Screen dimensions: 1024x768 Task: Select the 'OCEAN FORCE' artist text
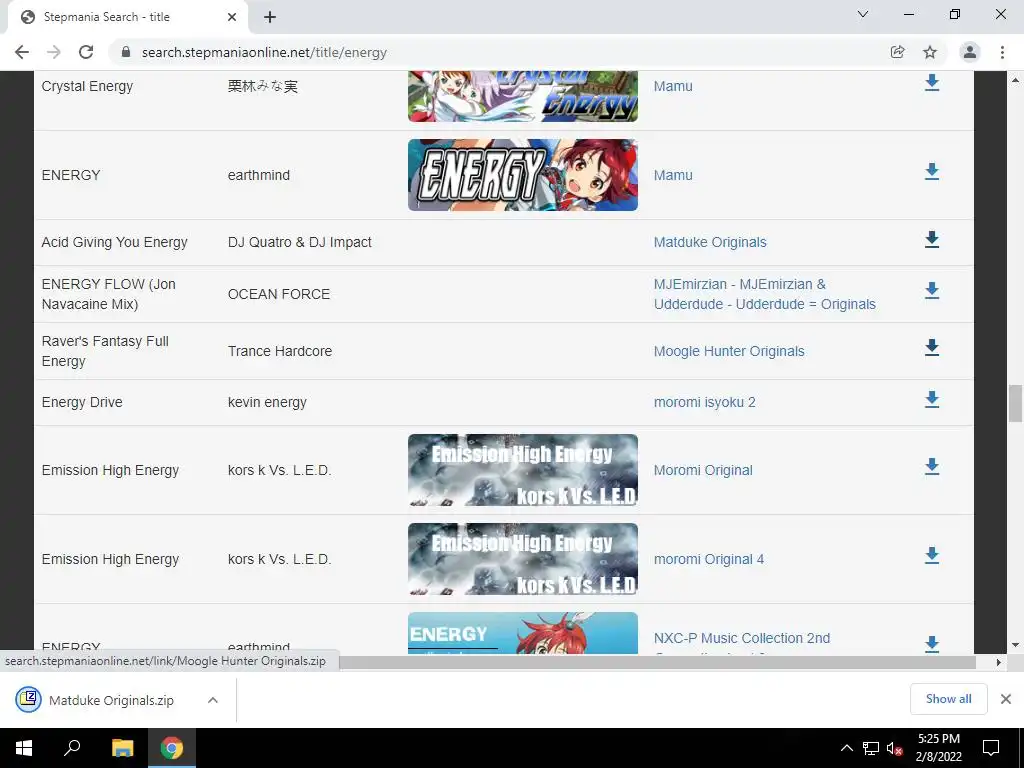[279, 295]
